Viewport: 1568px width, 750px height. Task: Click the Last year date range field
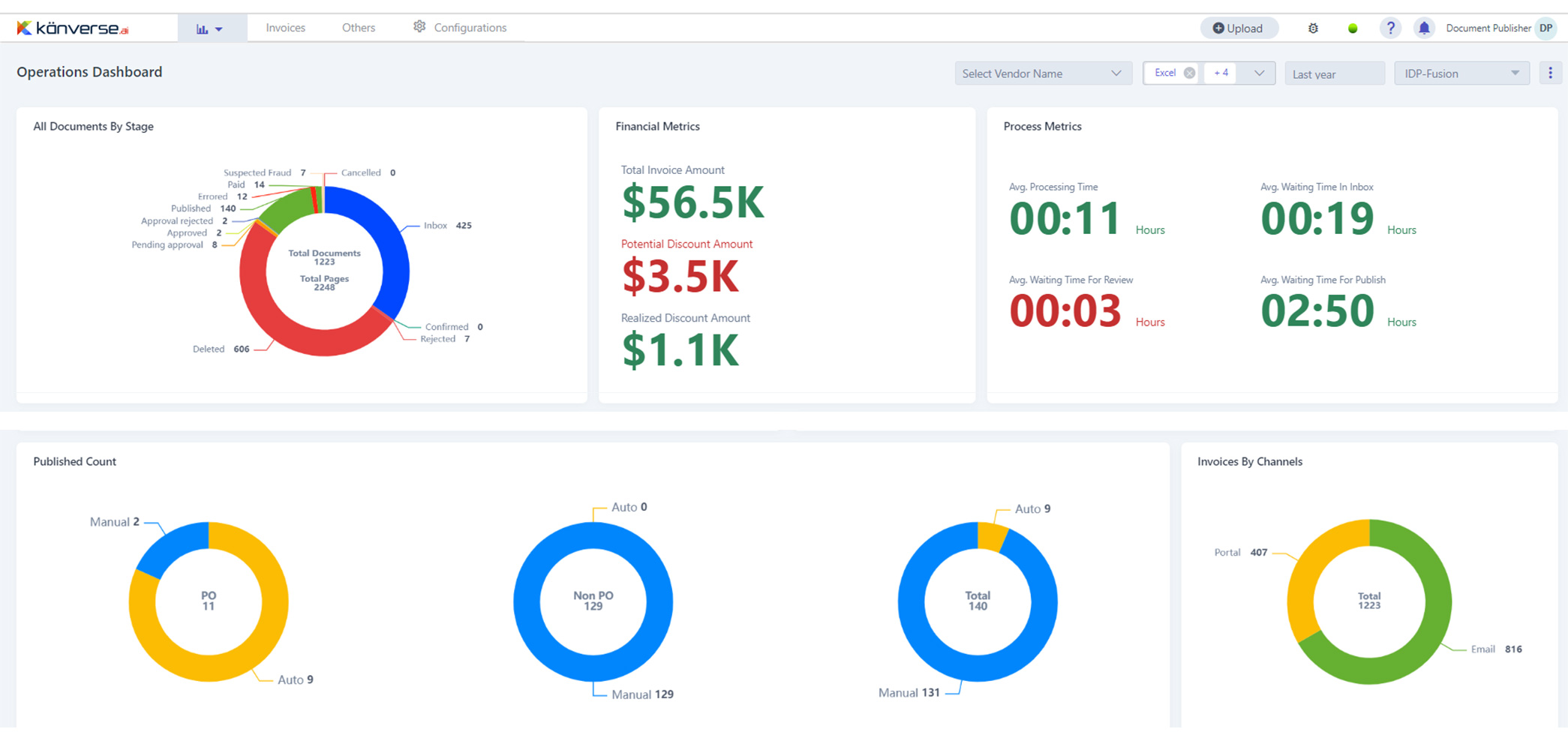(1333, 73)
